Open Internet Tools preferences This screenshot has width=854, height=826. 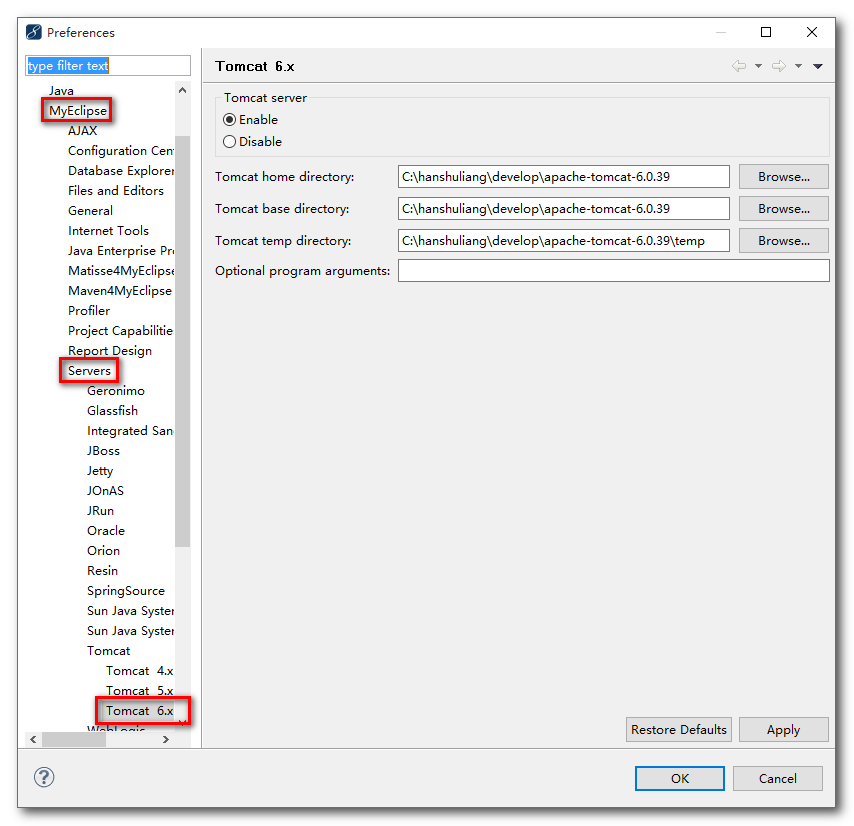tap(108, 231)
